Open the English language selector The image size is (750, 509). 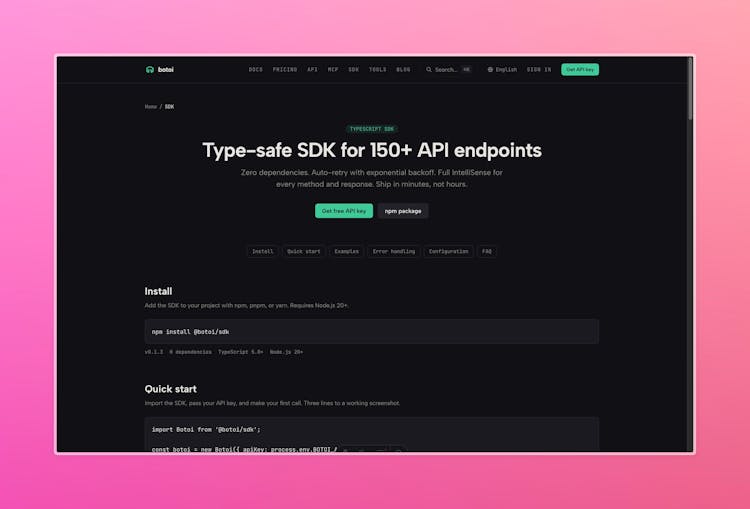point(505,70)
